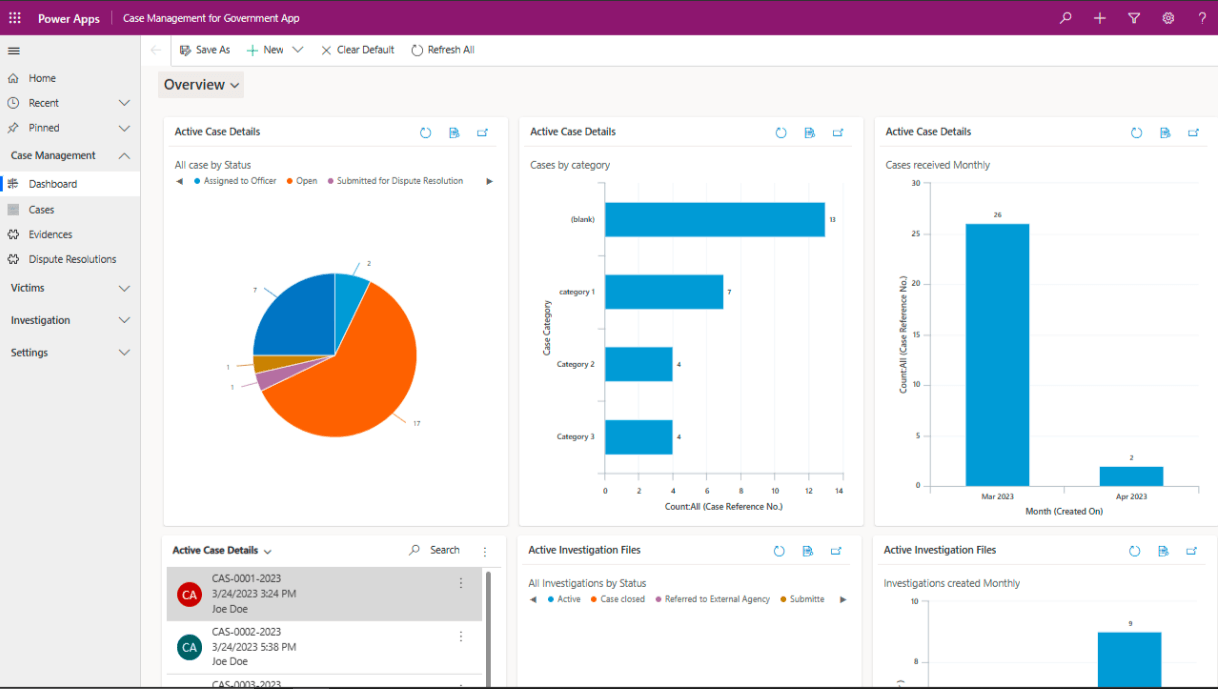Screen dimensions: 1218x689
Task: Open the app launcher waffle icon
Action: (15, 18)
